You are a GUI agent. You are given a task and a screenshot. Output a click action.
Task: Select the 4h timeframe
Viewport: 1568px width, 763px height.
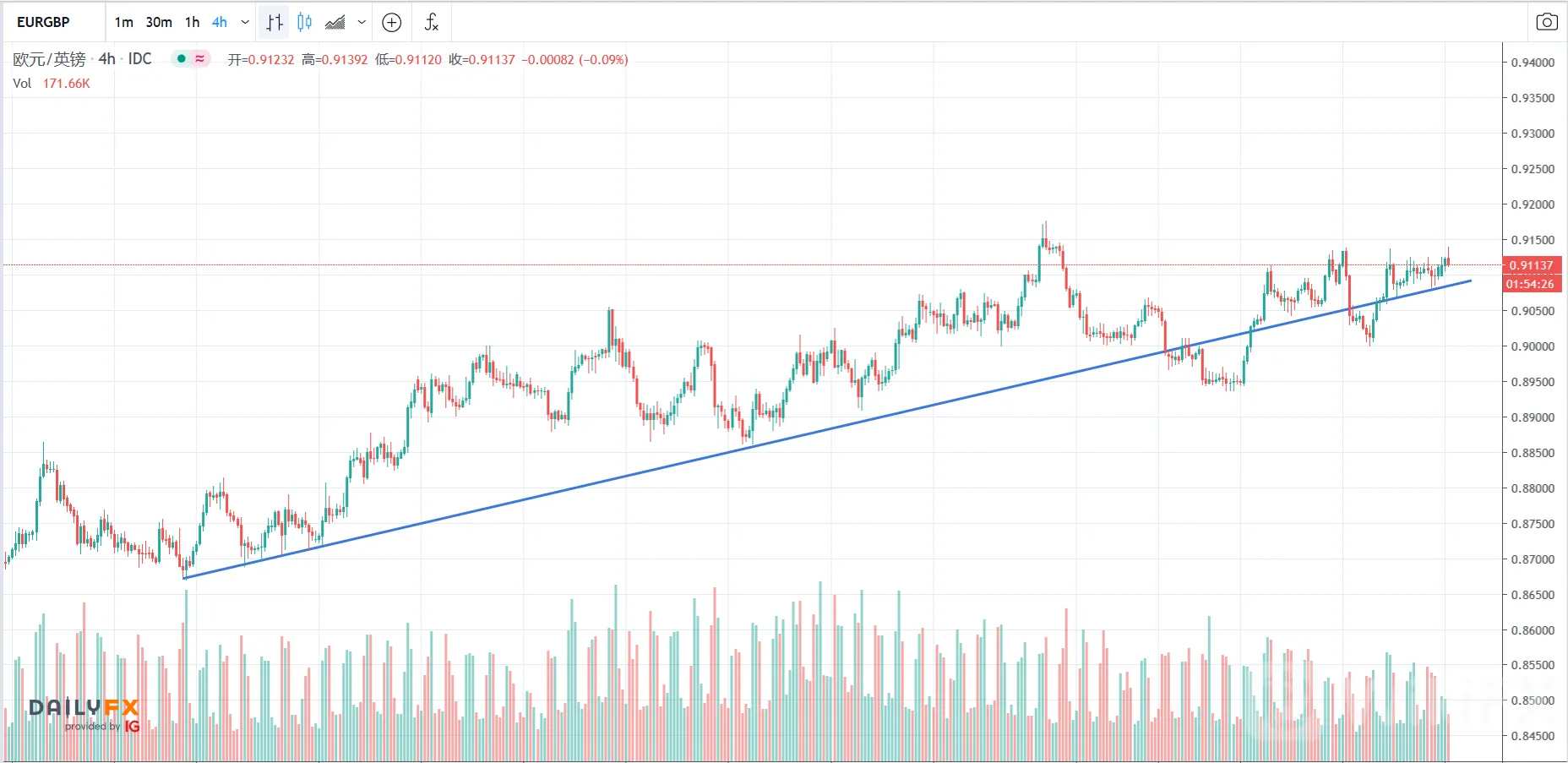pos(220,22)
